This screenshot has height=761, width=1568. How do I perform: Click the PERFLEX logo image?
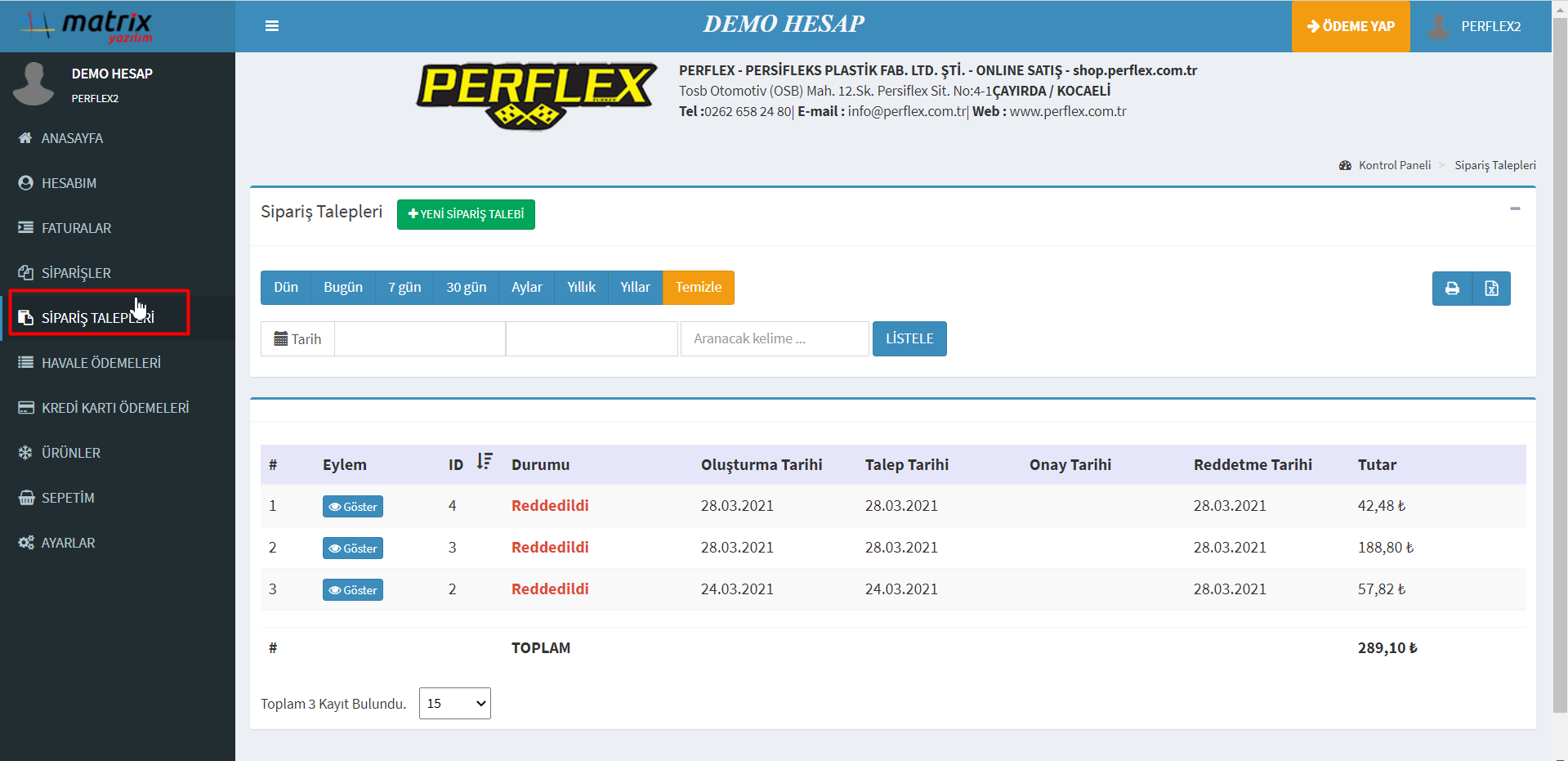(536, 95)
